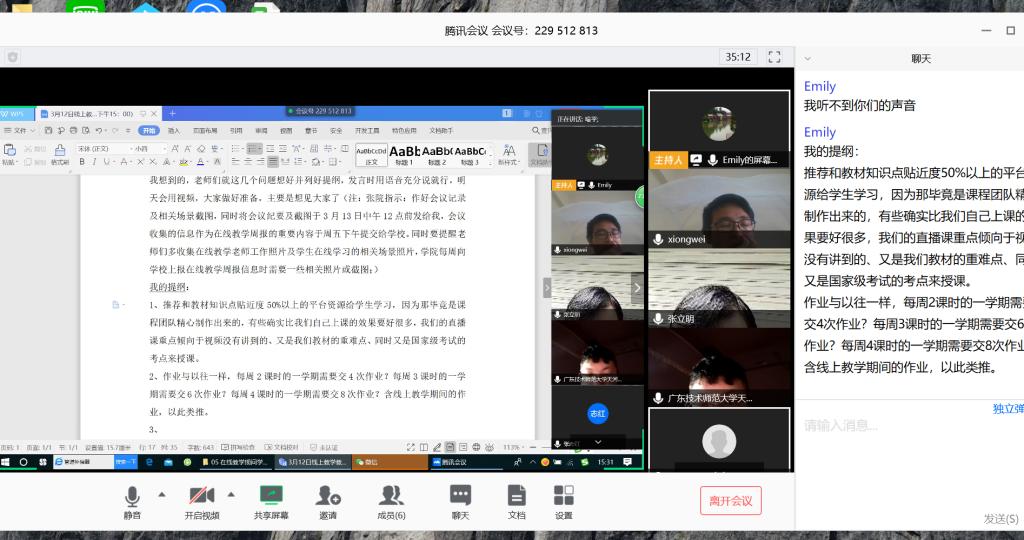Image resolution: width=1024 pixels, height=540 pixels.
Task: Expand video options arrow beside 开启视频
Action: [232, 494]
